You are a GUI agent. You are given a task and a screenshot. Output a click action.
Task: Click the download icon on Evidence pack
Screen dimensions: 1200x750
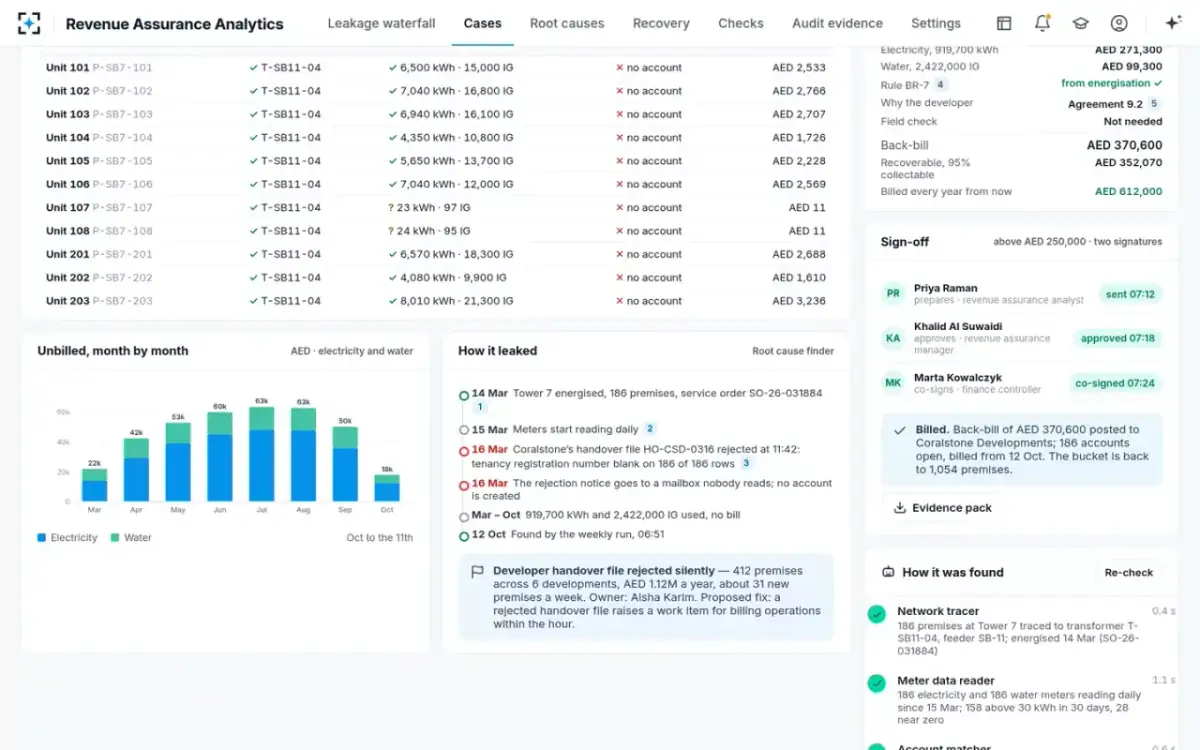click(x=899, y=508)
